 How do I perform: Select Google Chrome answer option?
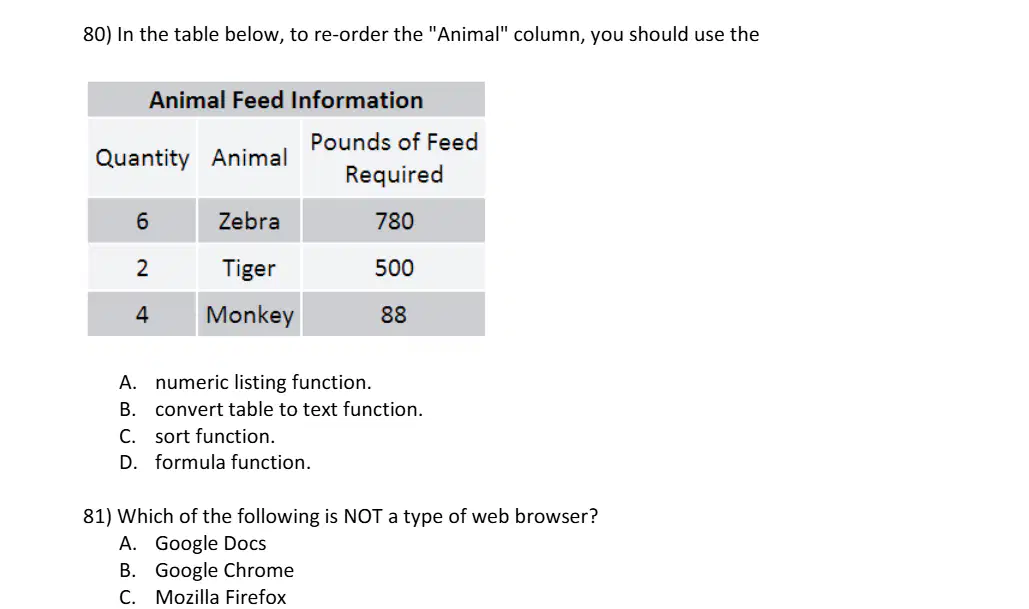(x=206, y=570)
